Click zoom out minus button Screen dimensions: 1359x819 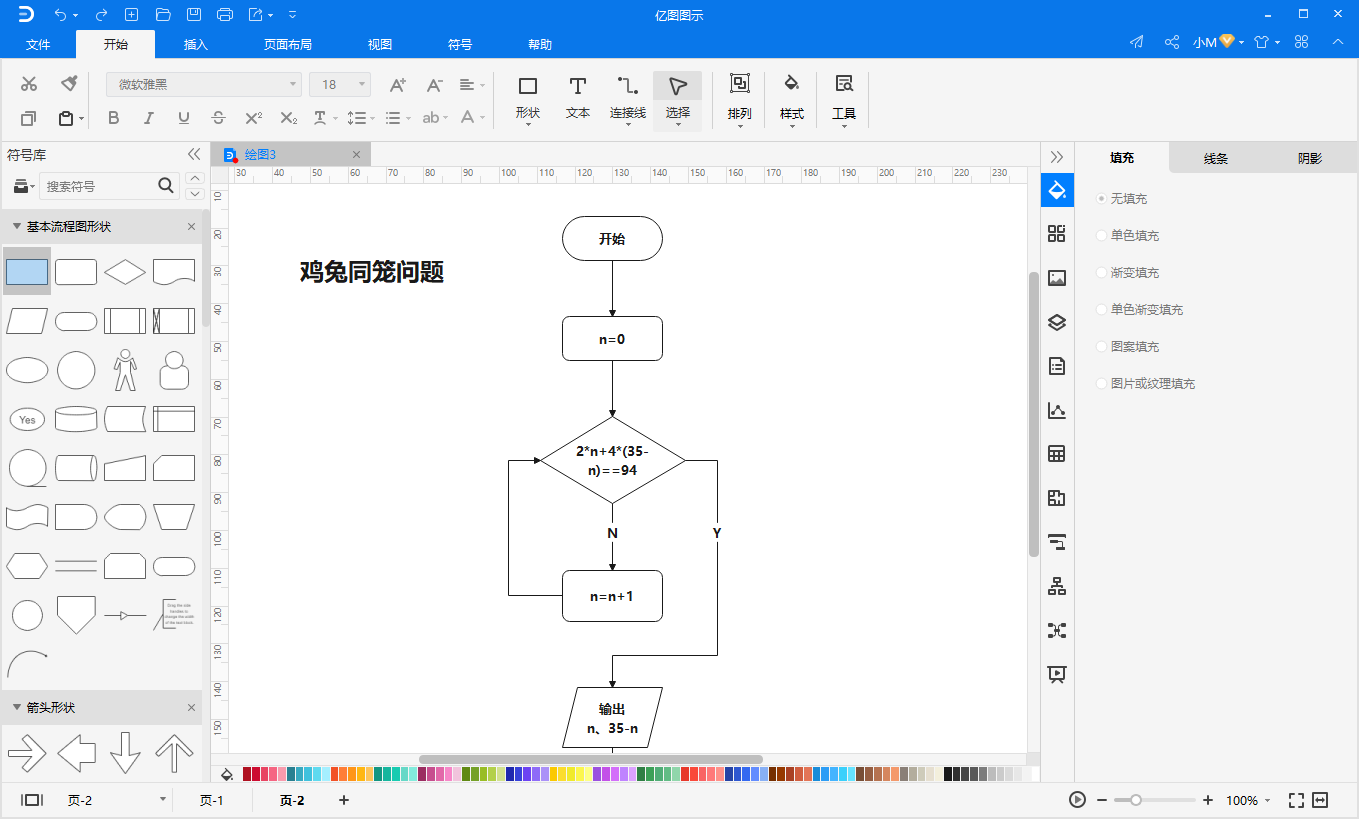[1102, 800]
